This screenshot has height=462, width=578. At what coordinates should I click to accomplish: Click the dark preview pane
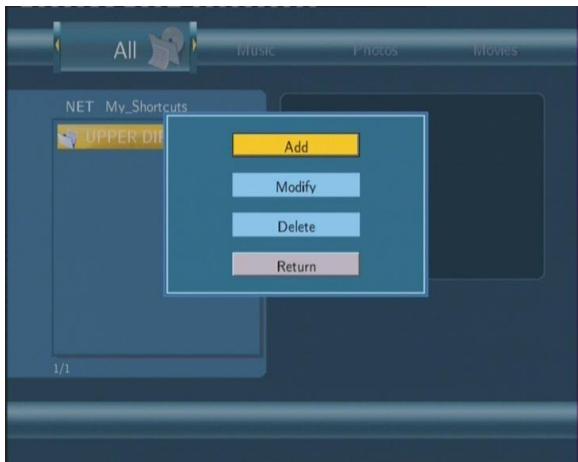485,186
